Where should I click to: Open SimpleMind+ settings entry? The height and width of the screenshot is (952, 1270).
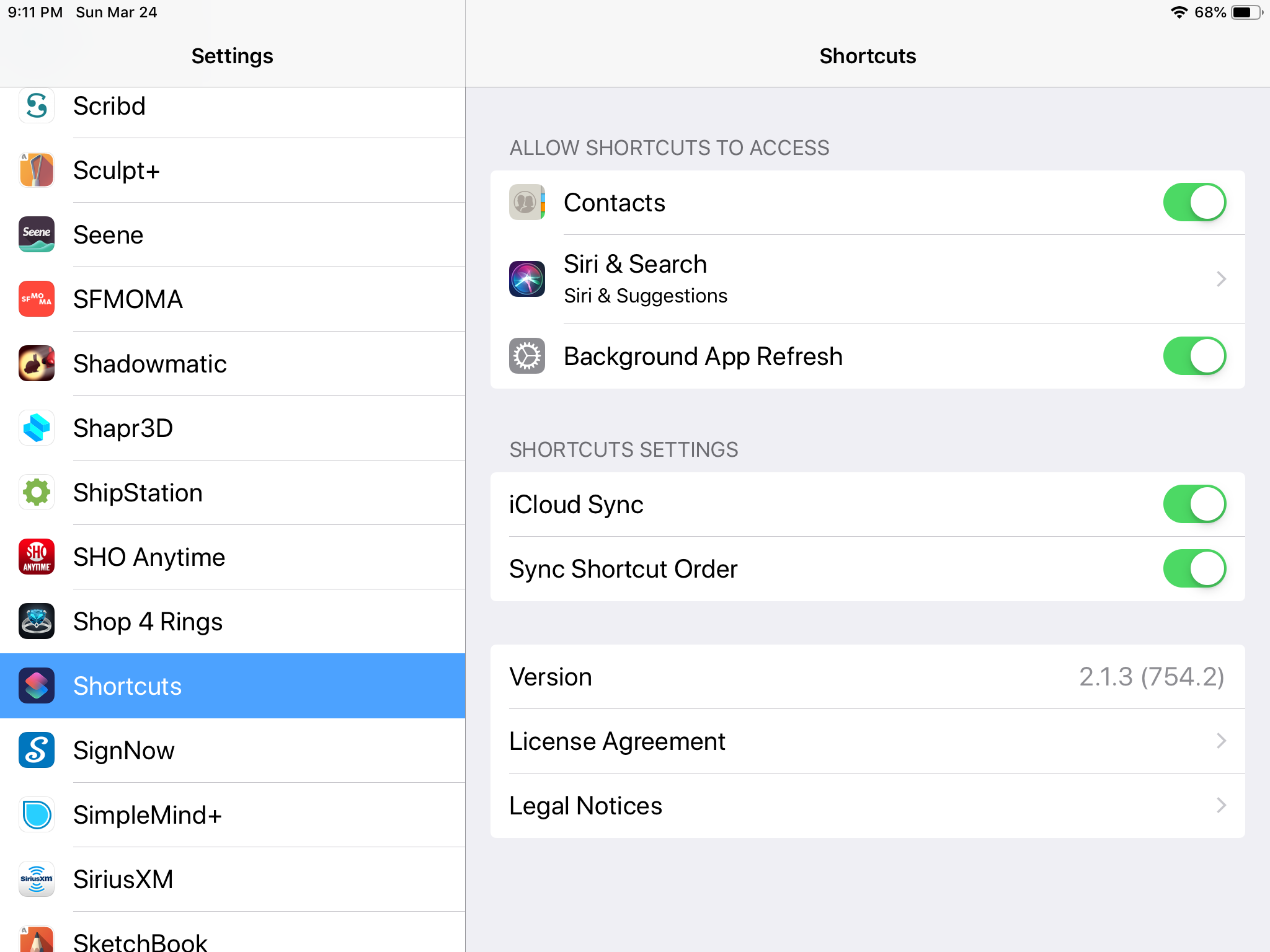coord(148,815)
